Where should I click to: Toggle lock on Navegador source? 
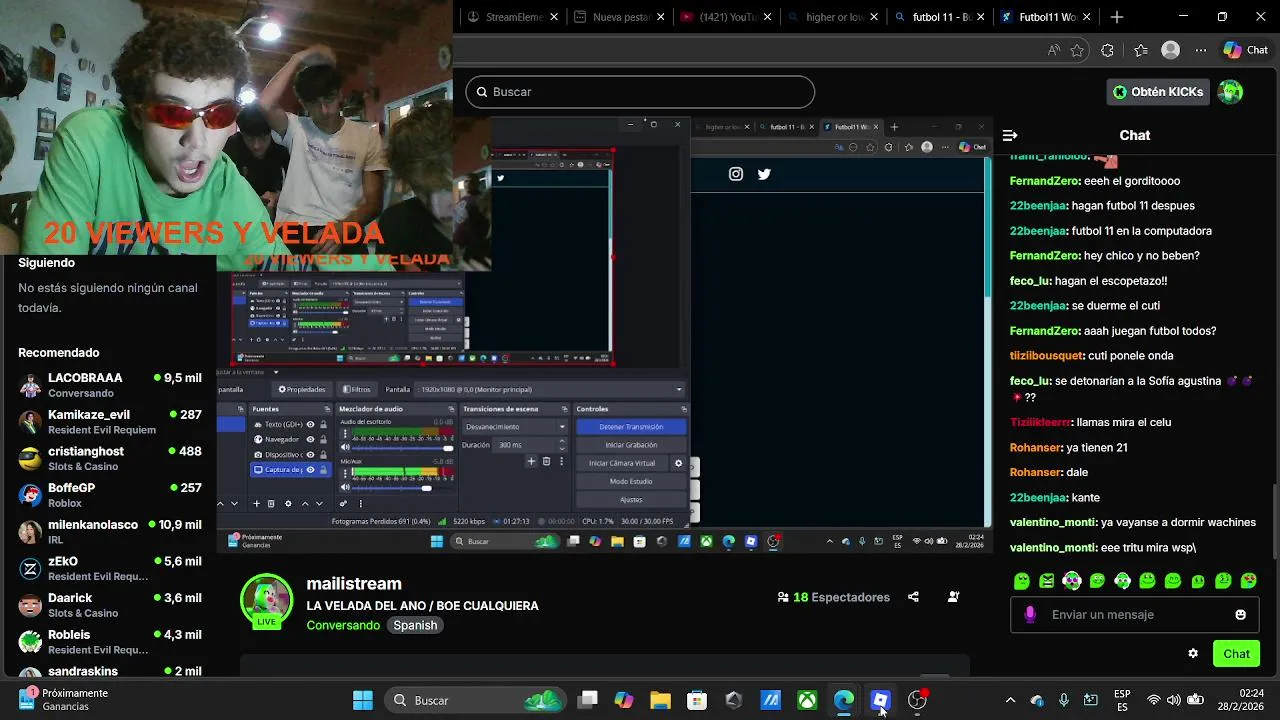pos(324,439)
